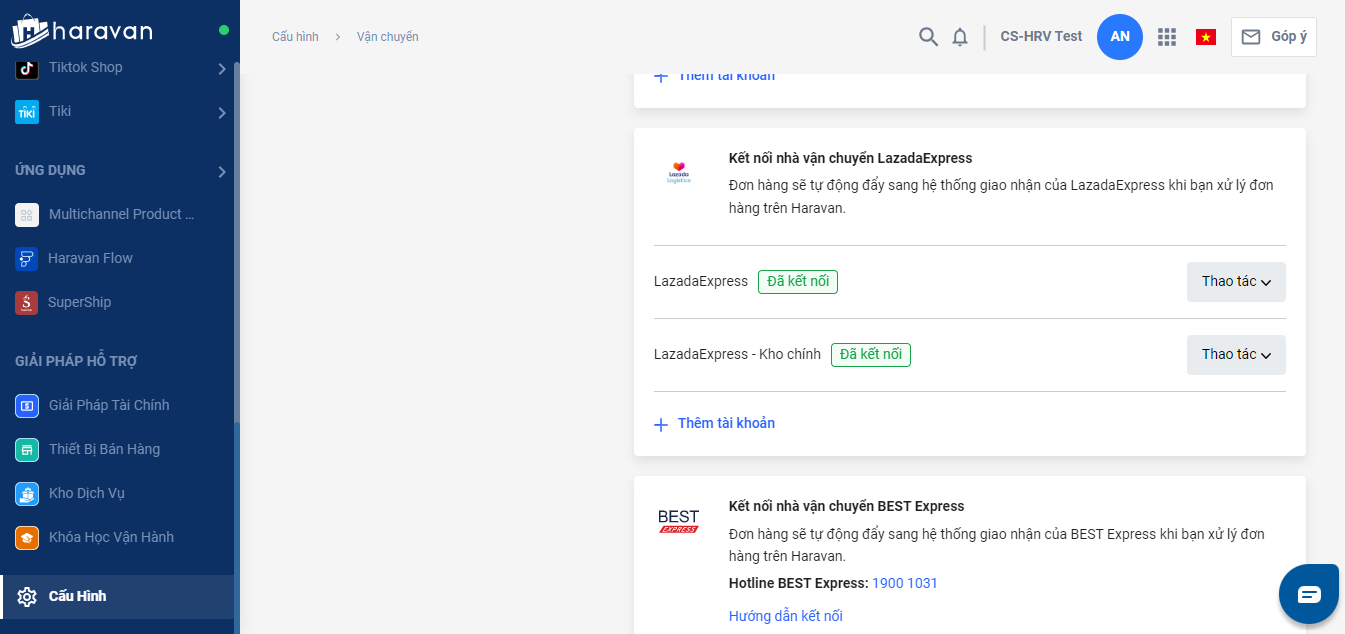
Task: Open Giải Pháp Tài Chính menu item
Action: (108, 405)
